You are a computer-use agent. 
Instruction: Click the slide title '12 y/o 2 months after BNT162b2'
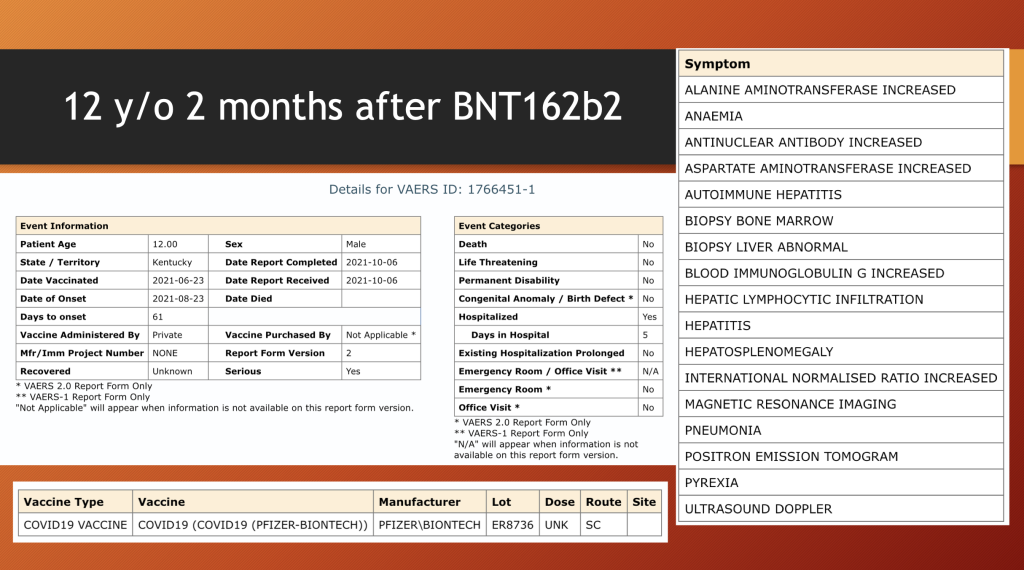click(343, 106)
